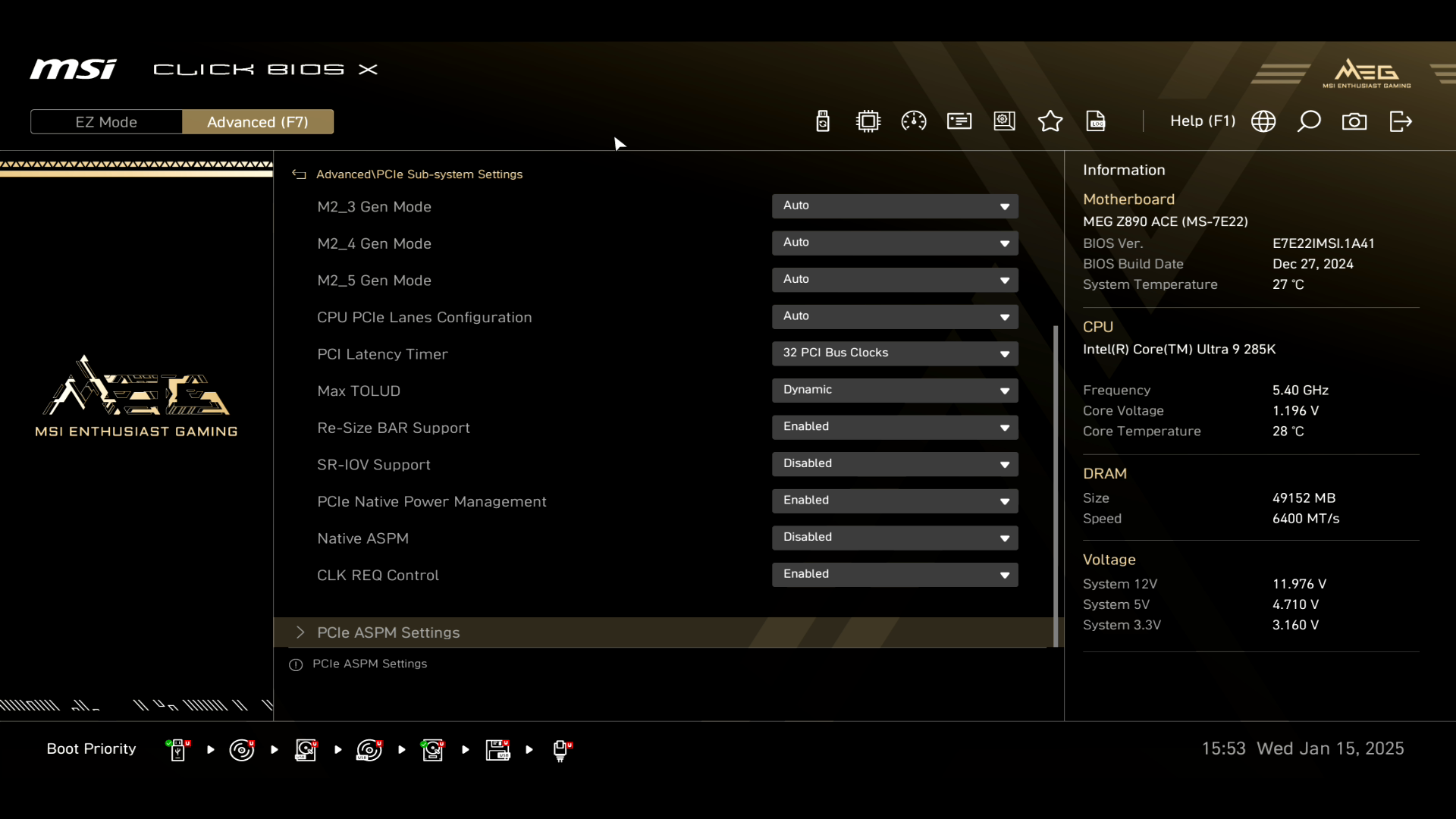Open the overclocking speedometer icon
Screen dimensions: 1456x819
tap(914, 121)
